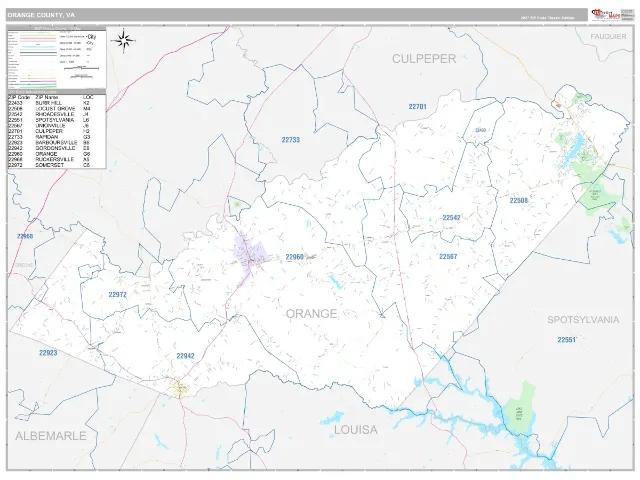Screen dimensions: 640x480
Task: Select ZIP label 22567 on the map
Action: point(448,256)
